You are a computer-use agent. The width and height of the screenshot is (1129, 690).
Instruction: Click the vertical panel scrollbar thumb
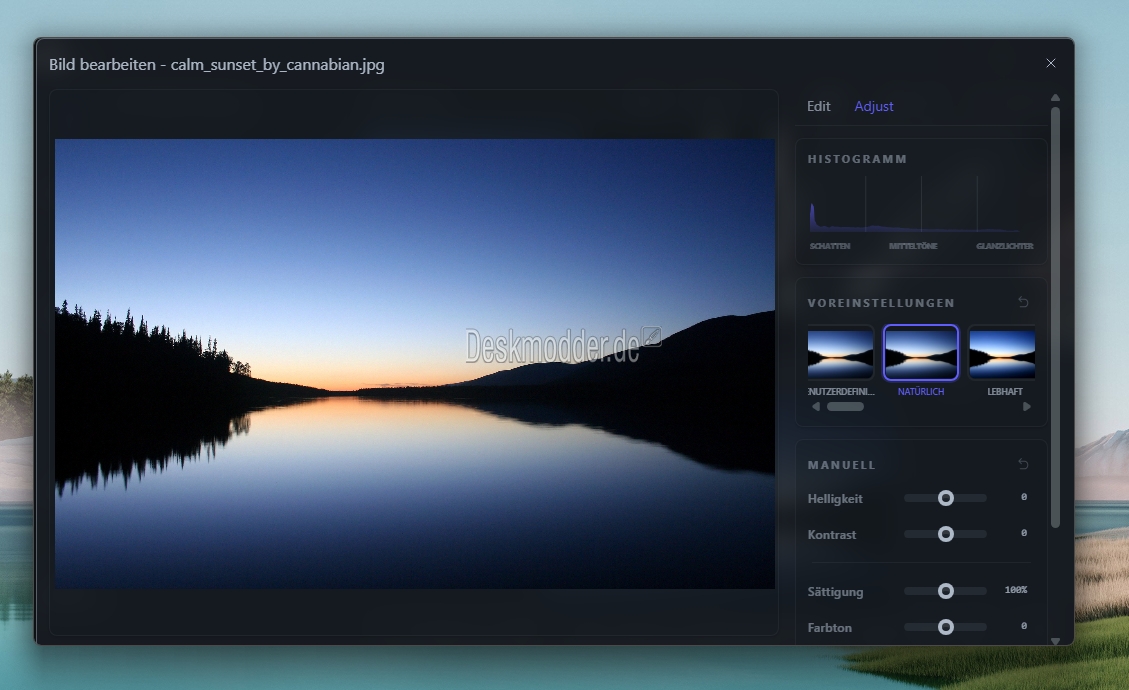[x=1055, y=315]
